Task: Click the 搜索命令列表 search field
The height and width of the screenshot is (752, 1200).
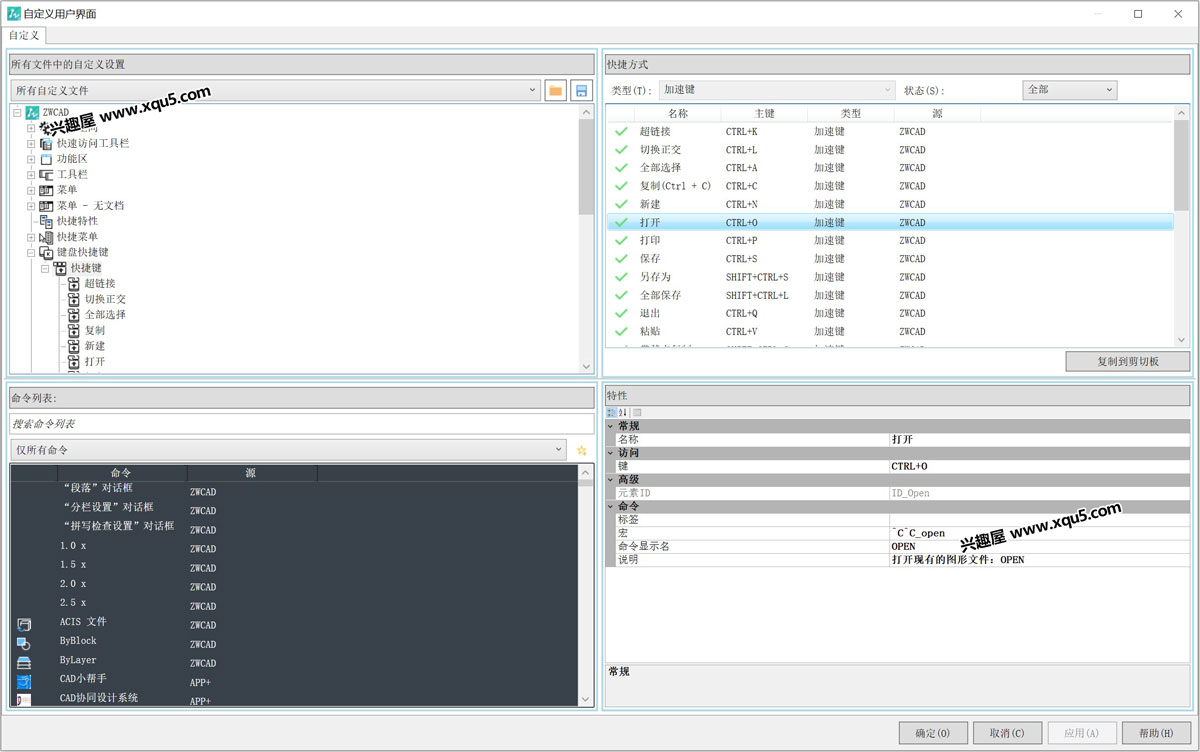Action: click(x=302, y=424)
